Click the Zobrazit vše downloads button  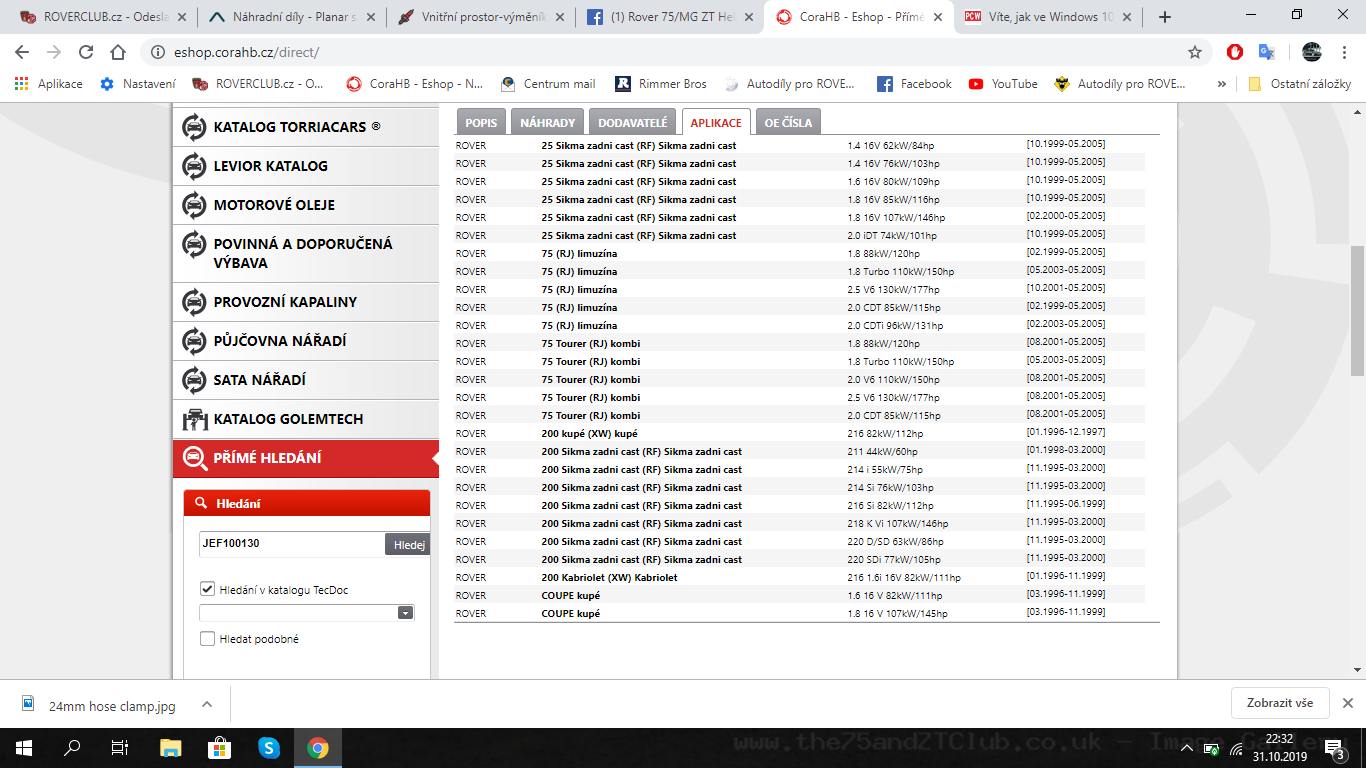tap(1279, 703)
